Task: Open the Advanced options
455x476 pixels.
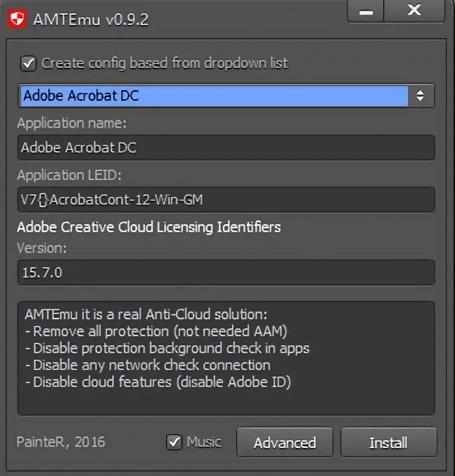Action: tap(285, 442)
